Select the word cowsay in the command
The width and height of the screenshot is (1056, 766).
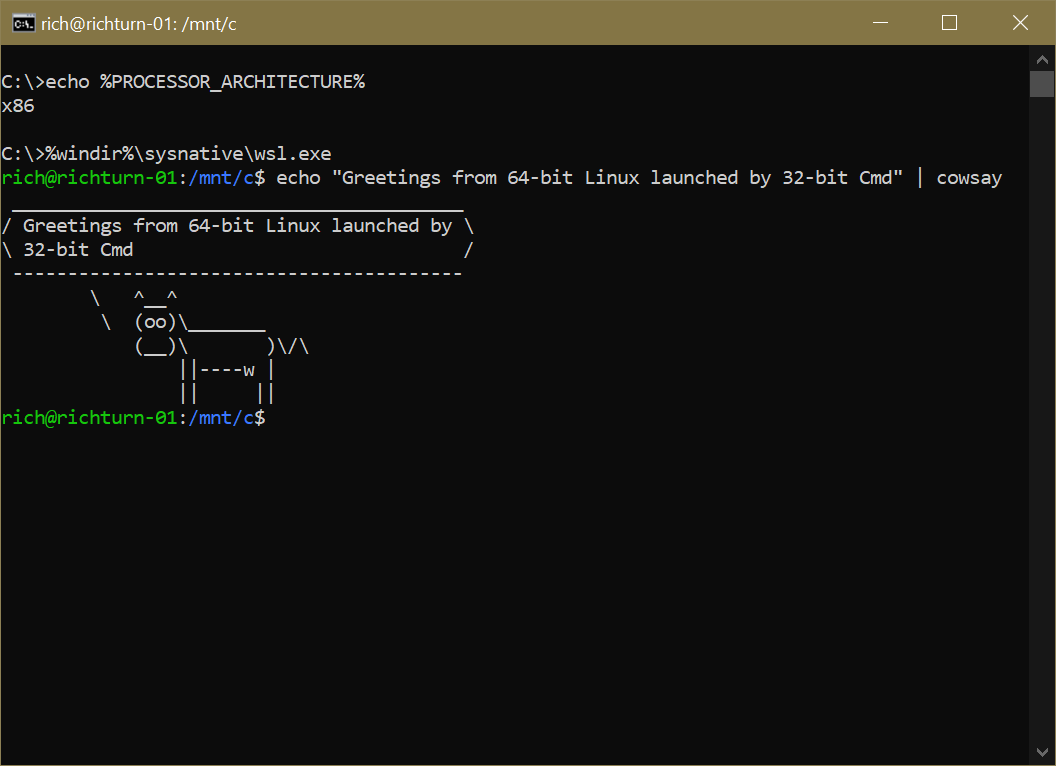pos(968,177)
